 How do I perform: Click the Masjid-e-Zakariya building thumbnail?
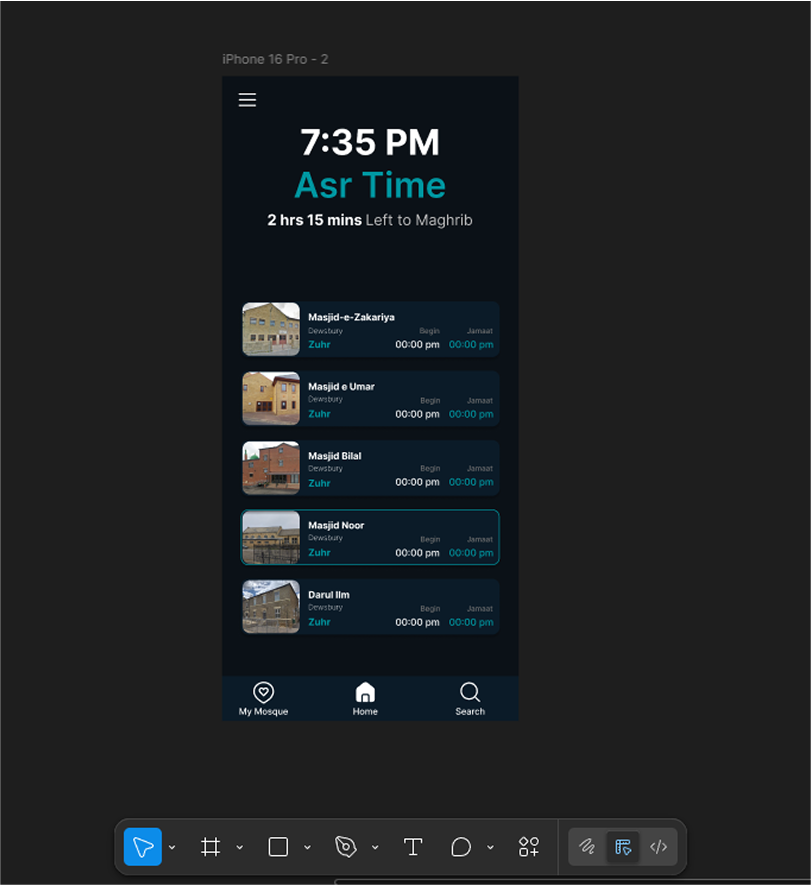coord(271,329)
